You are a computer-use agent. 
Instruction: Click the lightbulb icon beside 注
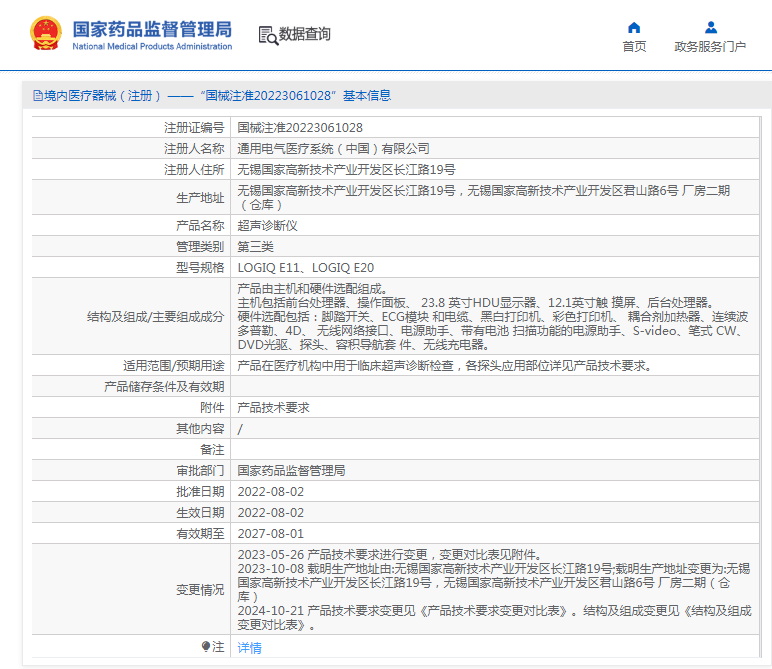pos(206,647)
